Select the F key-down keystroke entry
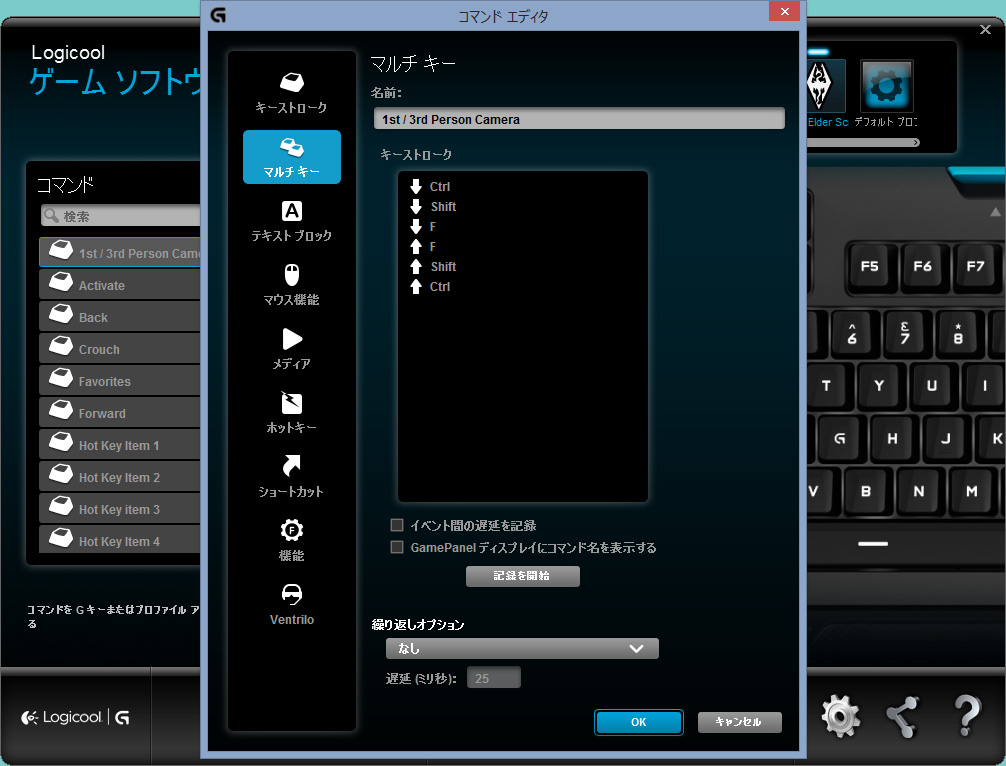The height and width of the screenshot is (766, 1006). [423, 226]
